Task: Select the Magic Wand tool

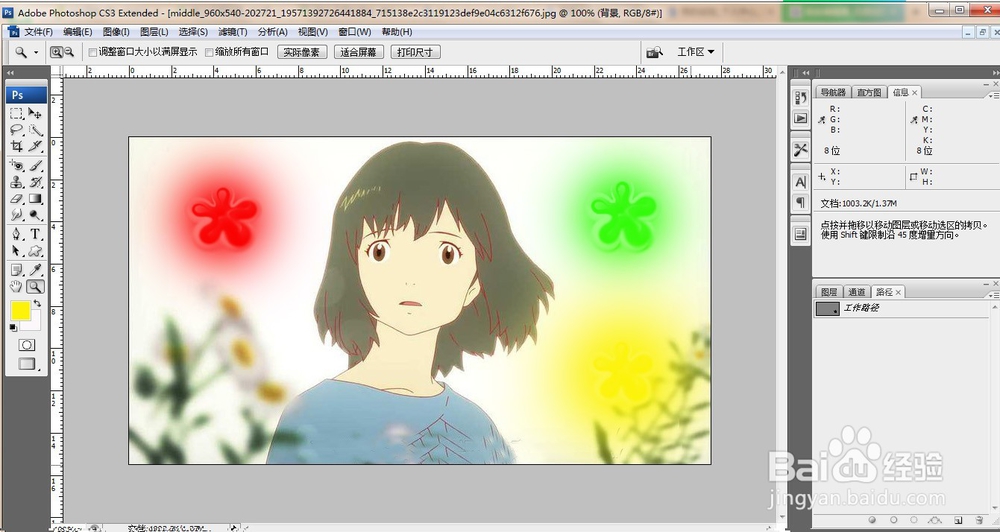Action: tap(35, 129)
